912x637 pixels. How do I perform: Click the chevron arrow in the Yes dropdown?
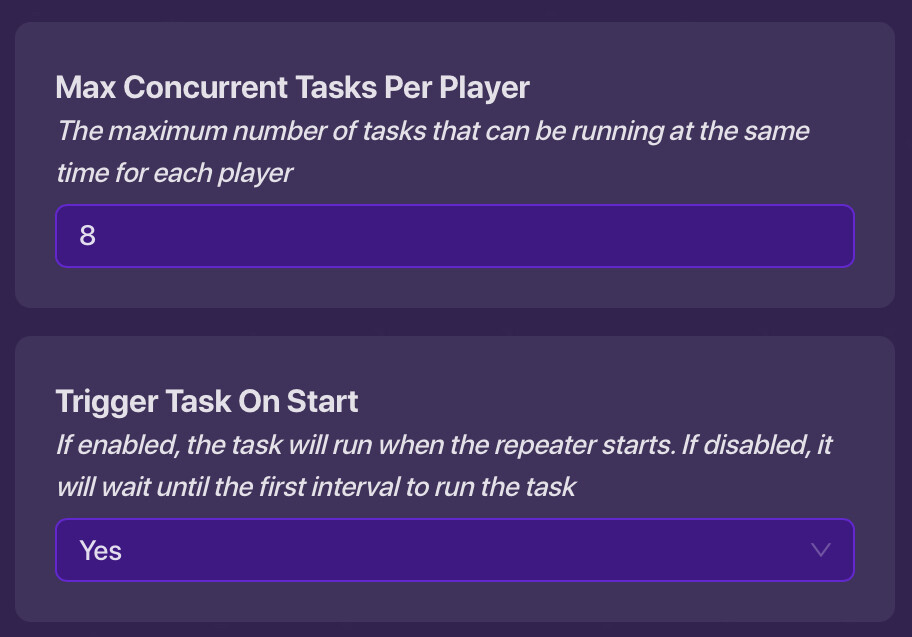821,549
